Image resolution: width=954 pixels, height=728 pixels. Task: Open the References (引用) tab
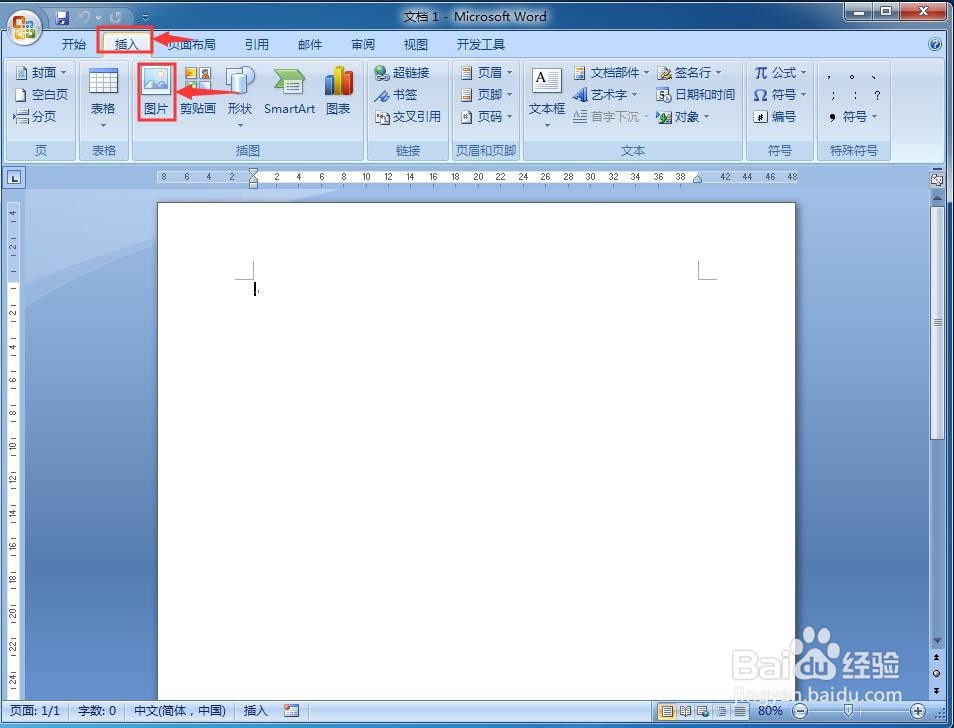pyautogui.click(x=257, y=44)
